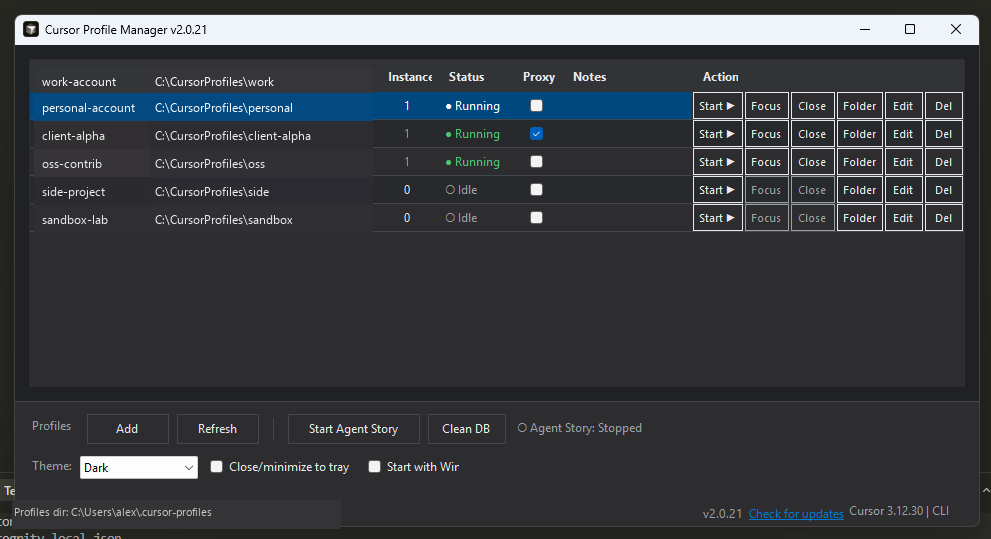Click the Profiles dir path status text

coord(112,512)
